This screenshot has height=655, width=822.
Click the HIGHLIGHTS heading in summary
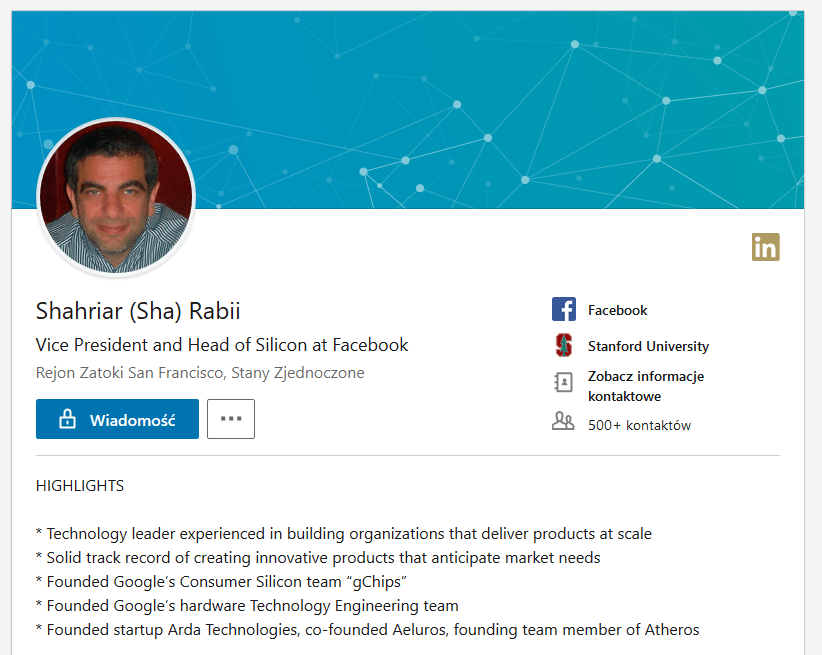coord(80,486)
